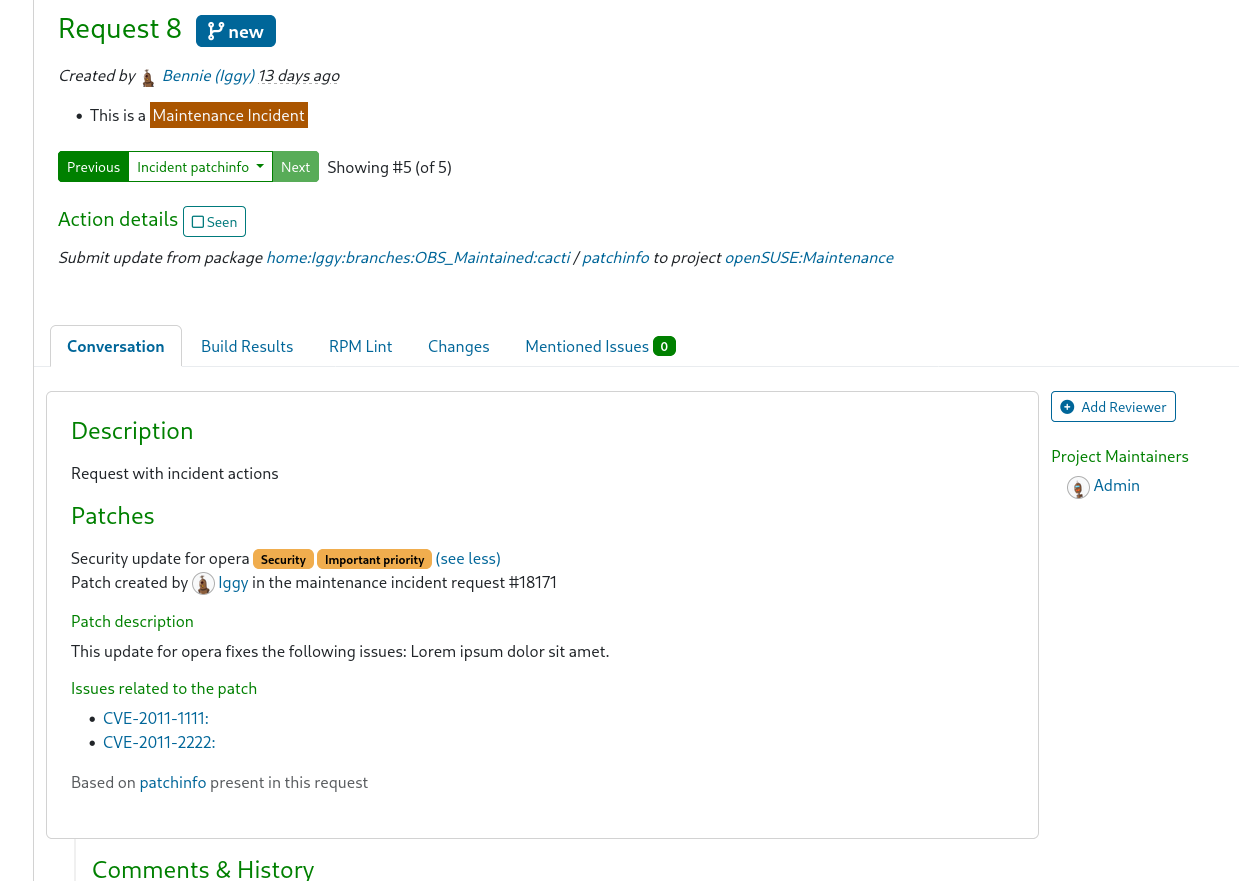
Task: Click Bennie's avatar next to Created by
Action: (x=147, y=76)
